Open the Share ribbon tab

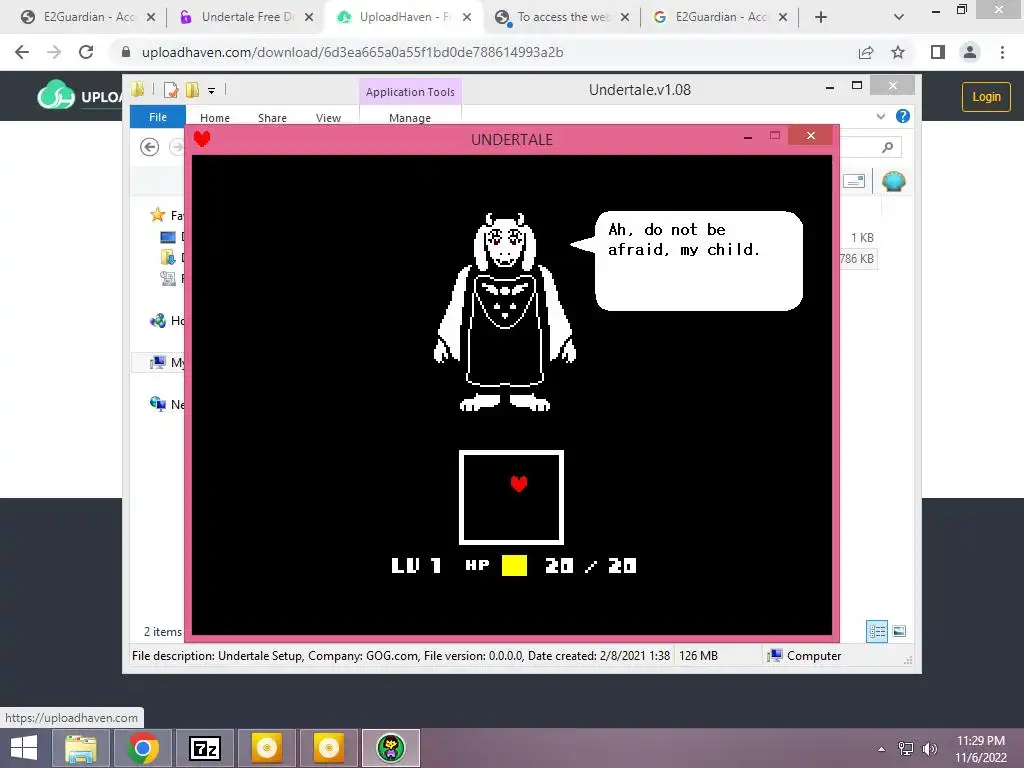tap(272, 118)
